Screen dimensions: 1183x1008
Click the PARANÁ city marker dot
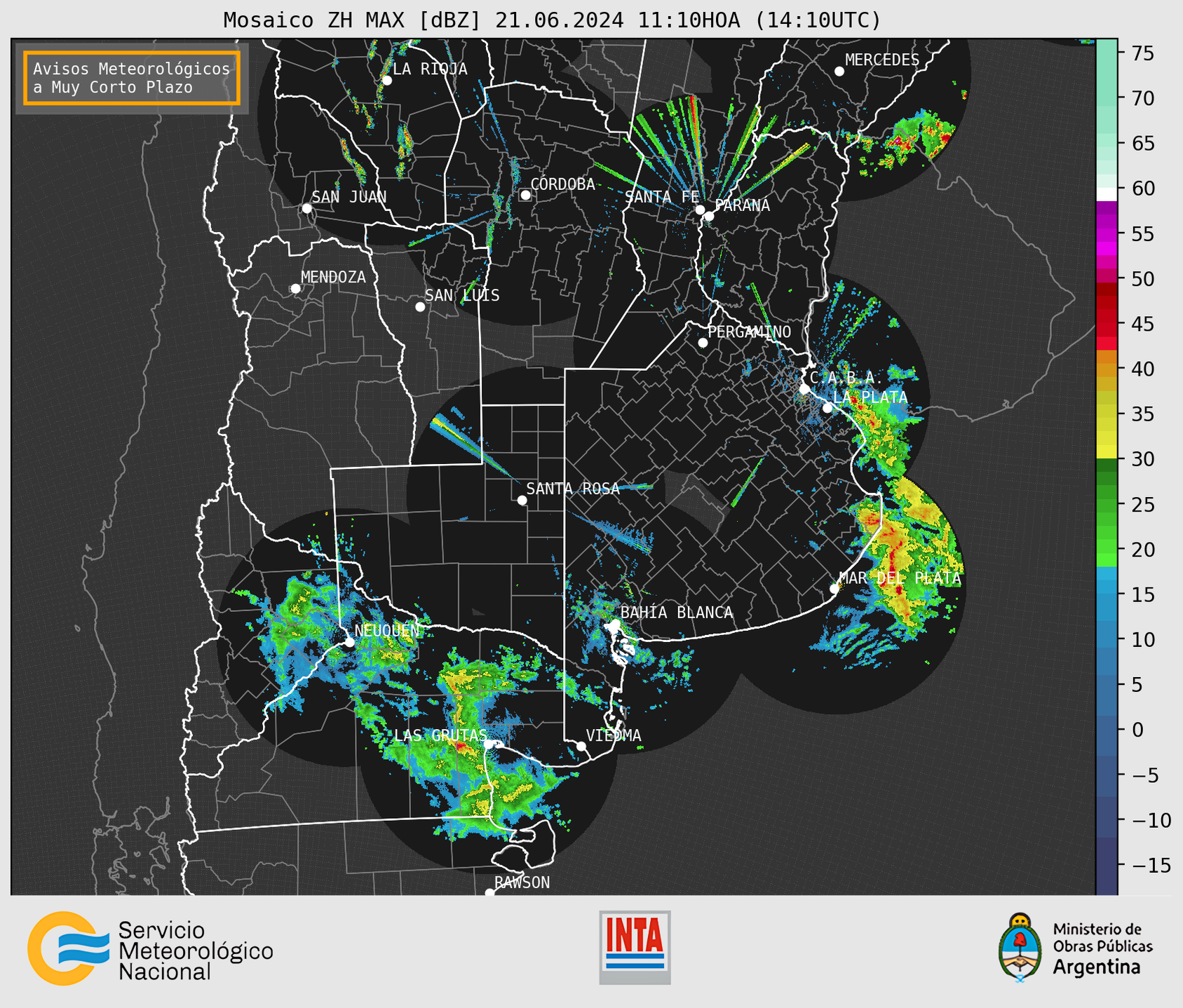[709, 216]
